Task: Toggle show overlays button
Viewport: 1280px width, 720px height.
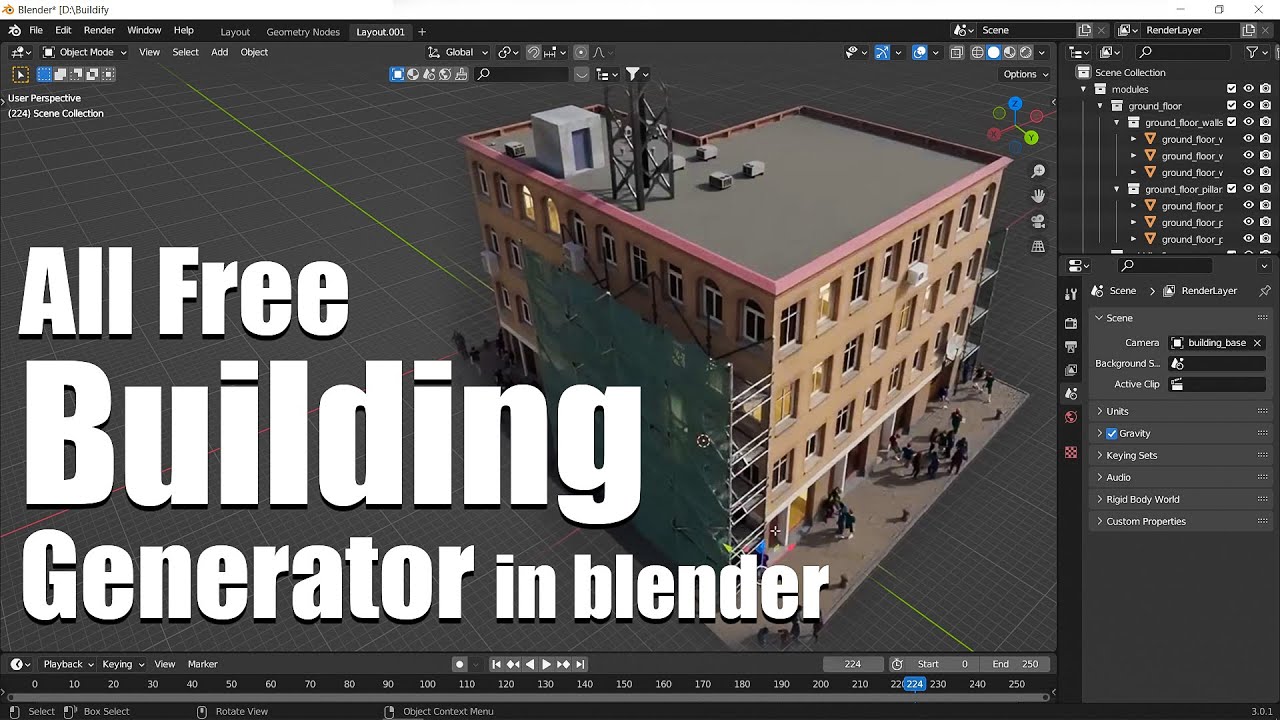Action: (919, 52)
